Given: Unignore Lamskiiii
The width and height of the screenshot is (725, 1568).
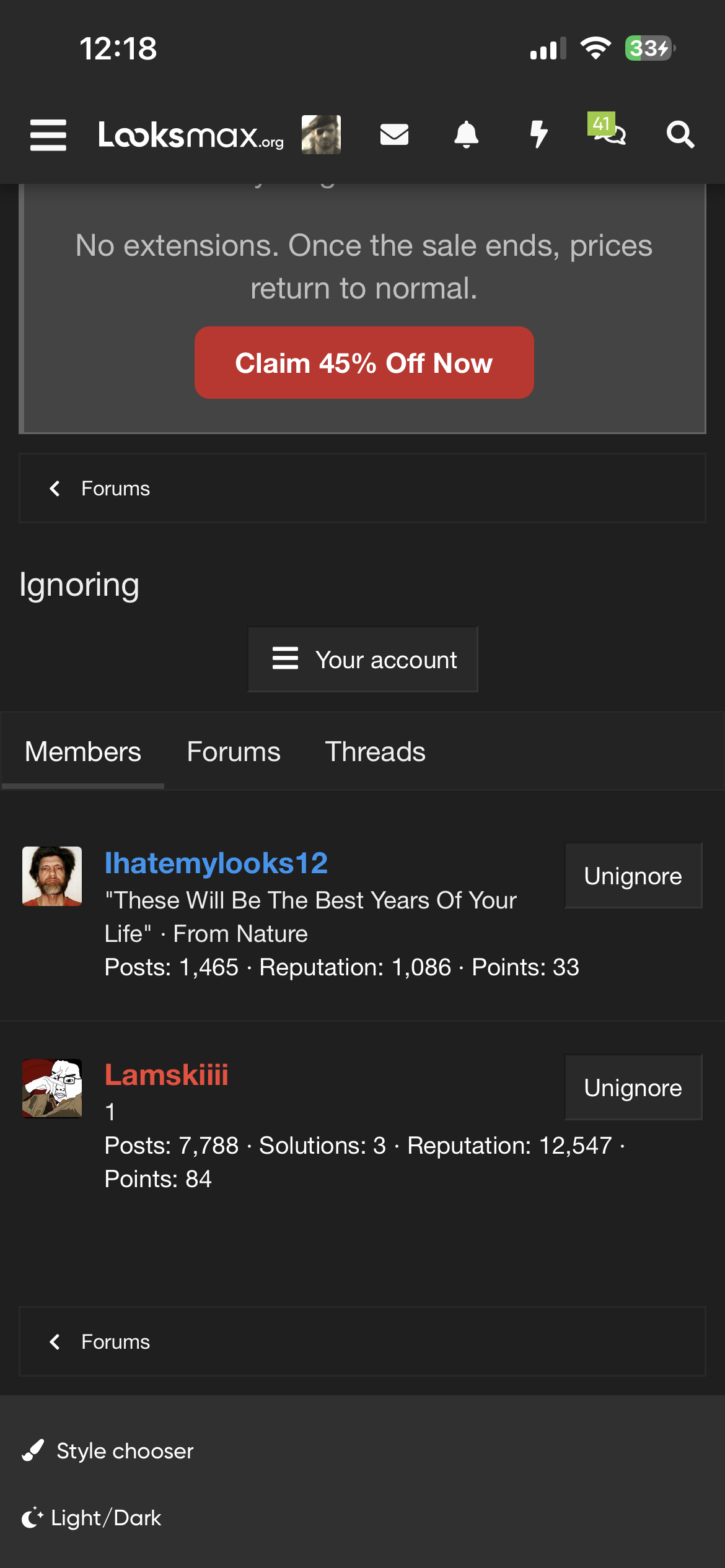Looking at the screenshot, I should pos(633,1087).
